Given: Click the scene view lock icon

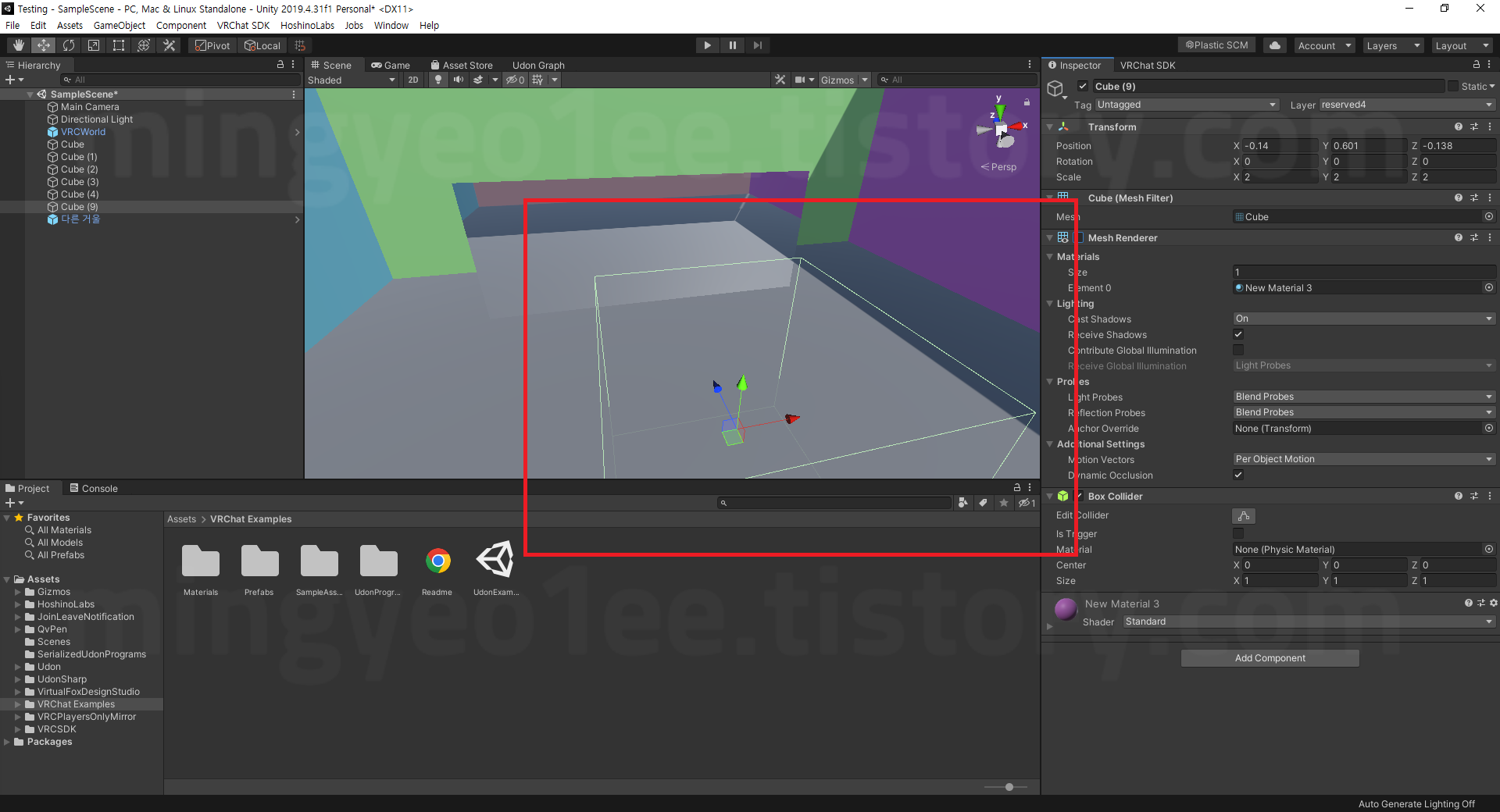Looking at the screenshot, I should pos(1027,102).
